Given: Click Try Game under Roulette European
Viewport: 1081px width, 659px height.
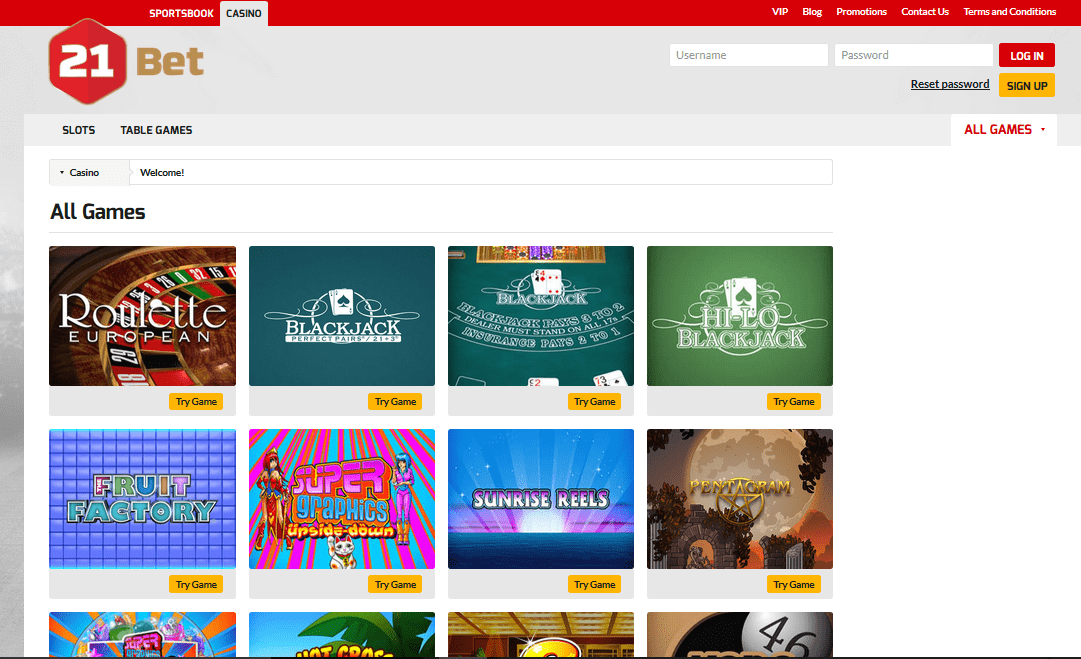Looking at the screenshot, I should click(196, 402).
